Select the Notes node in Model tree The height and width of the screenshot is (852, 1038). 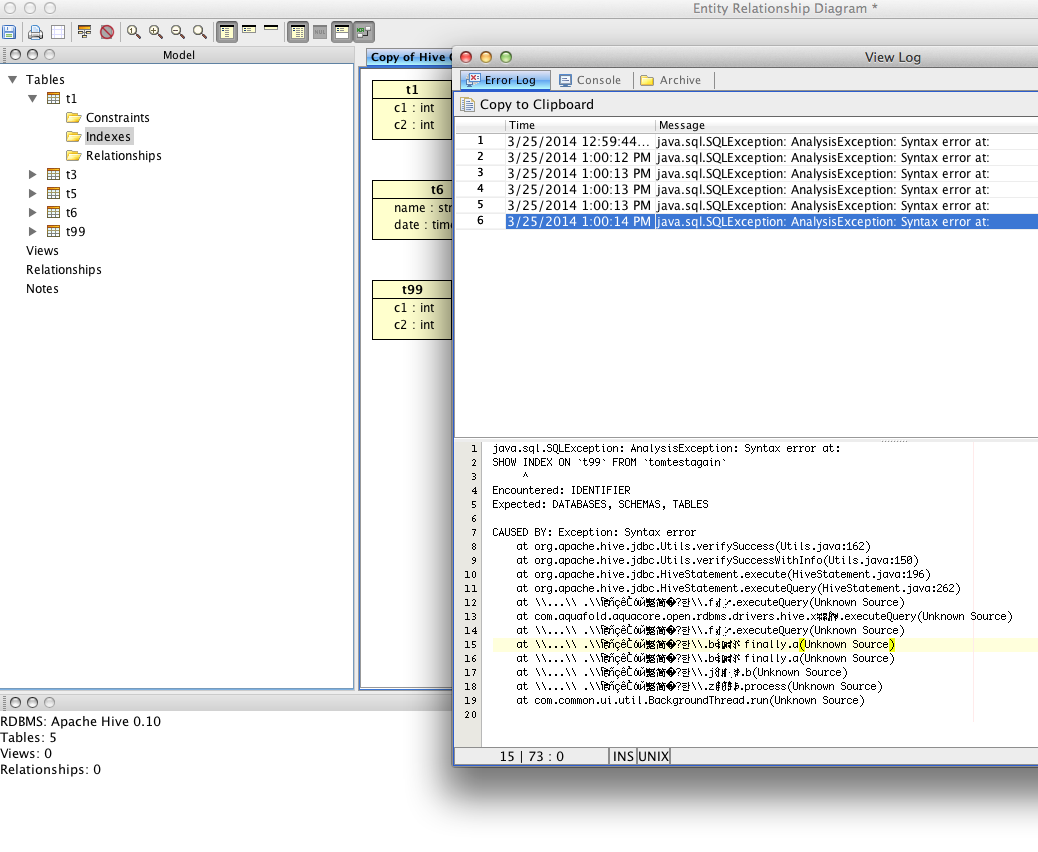coord(42,289)
